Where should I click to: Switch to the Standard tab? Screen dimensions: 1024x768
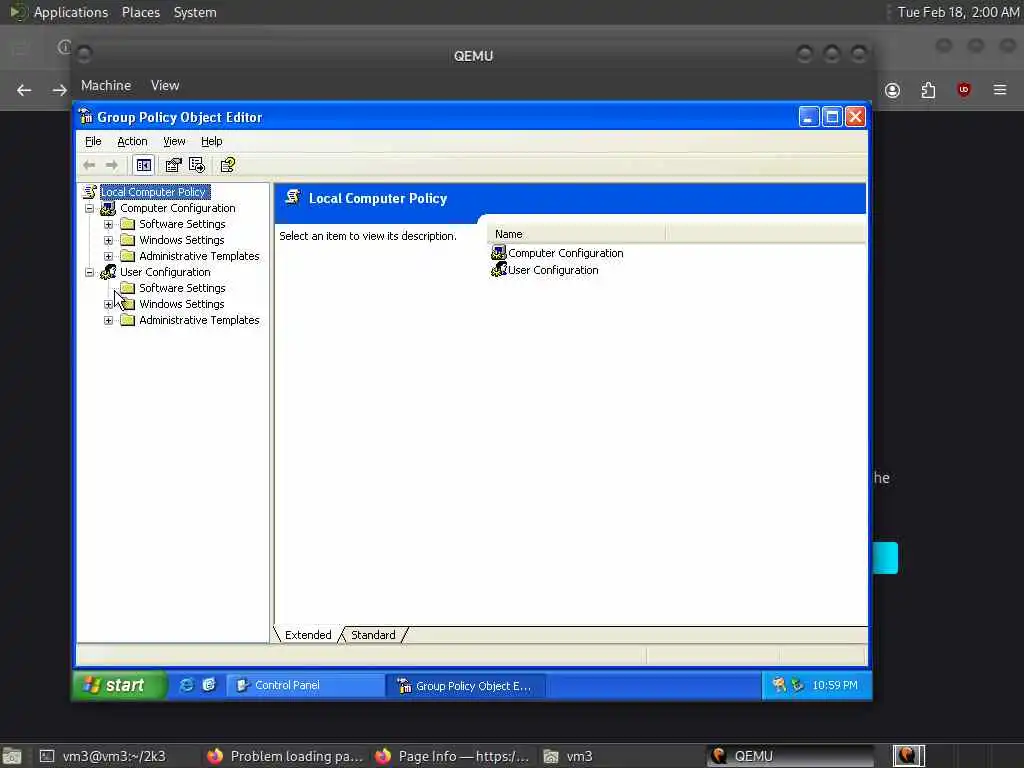373,635
